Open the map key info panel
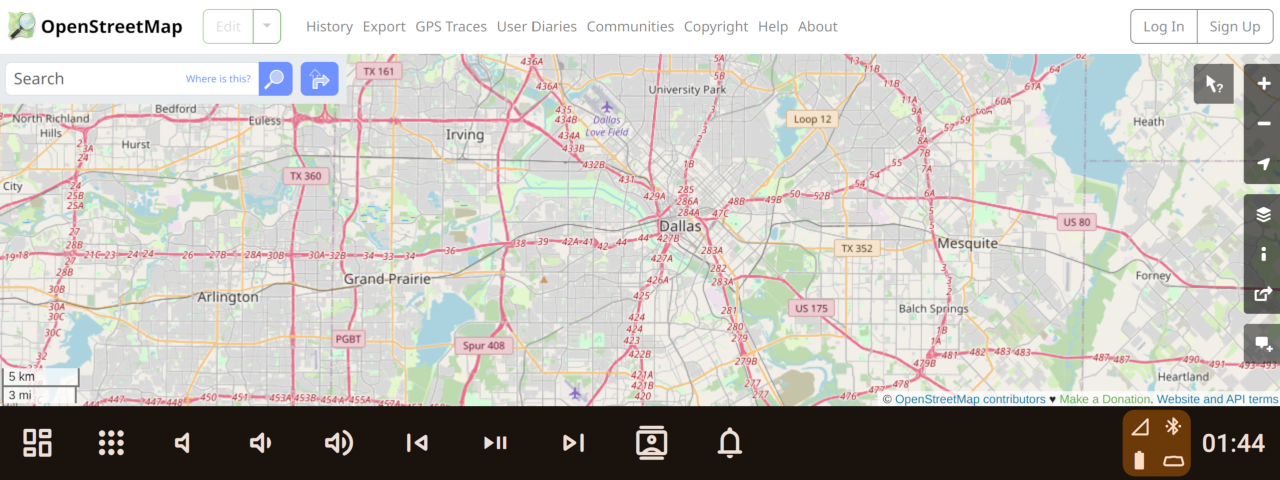This screenshot has height=480, width=1280. pyautogui.click(x=1263, y=254)
